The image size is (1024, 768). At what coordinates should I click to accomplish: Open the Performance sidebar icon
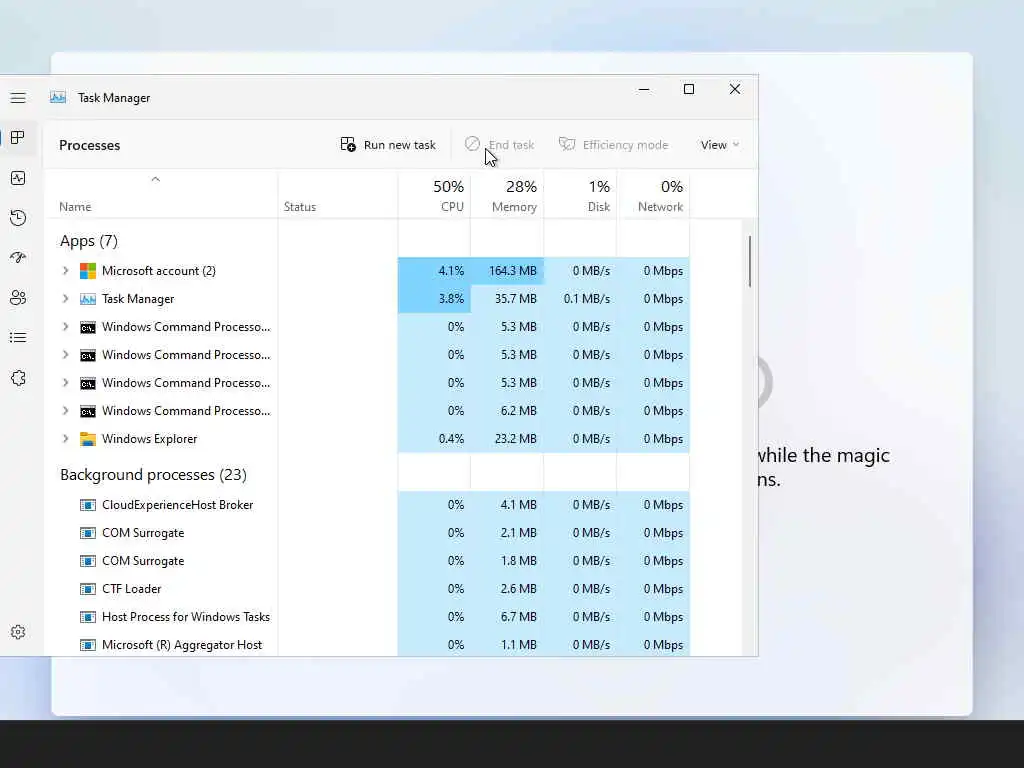tap(18, 178)
